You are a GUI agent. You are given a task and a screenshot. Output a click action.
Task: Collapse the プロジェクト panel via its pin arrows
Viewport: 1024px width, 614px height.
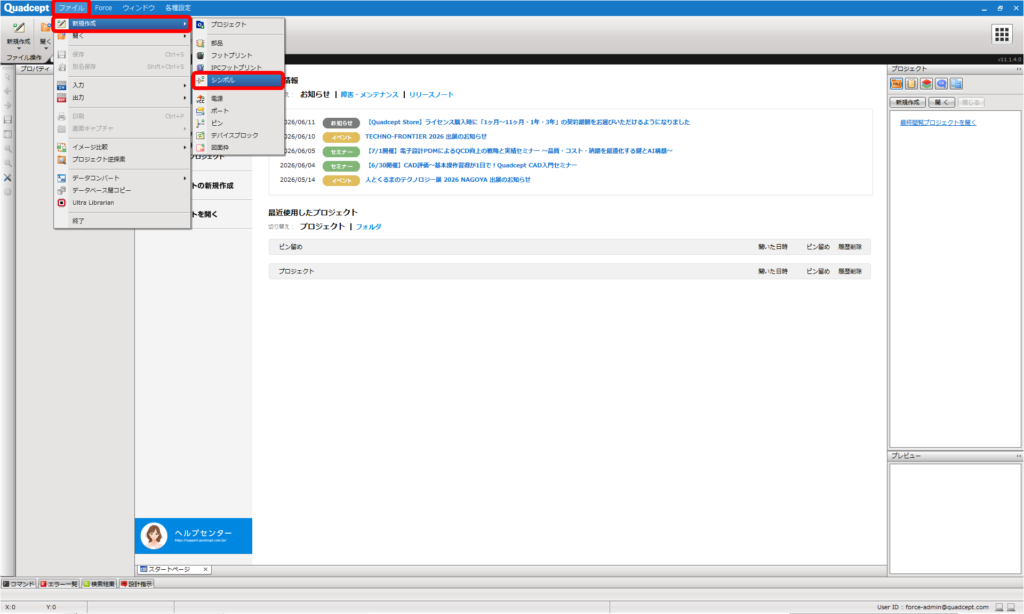coord(1018,69)
